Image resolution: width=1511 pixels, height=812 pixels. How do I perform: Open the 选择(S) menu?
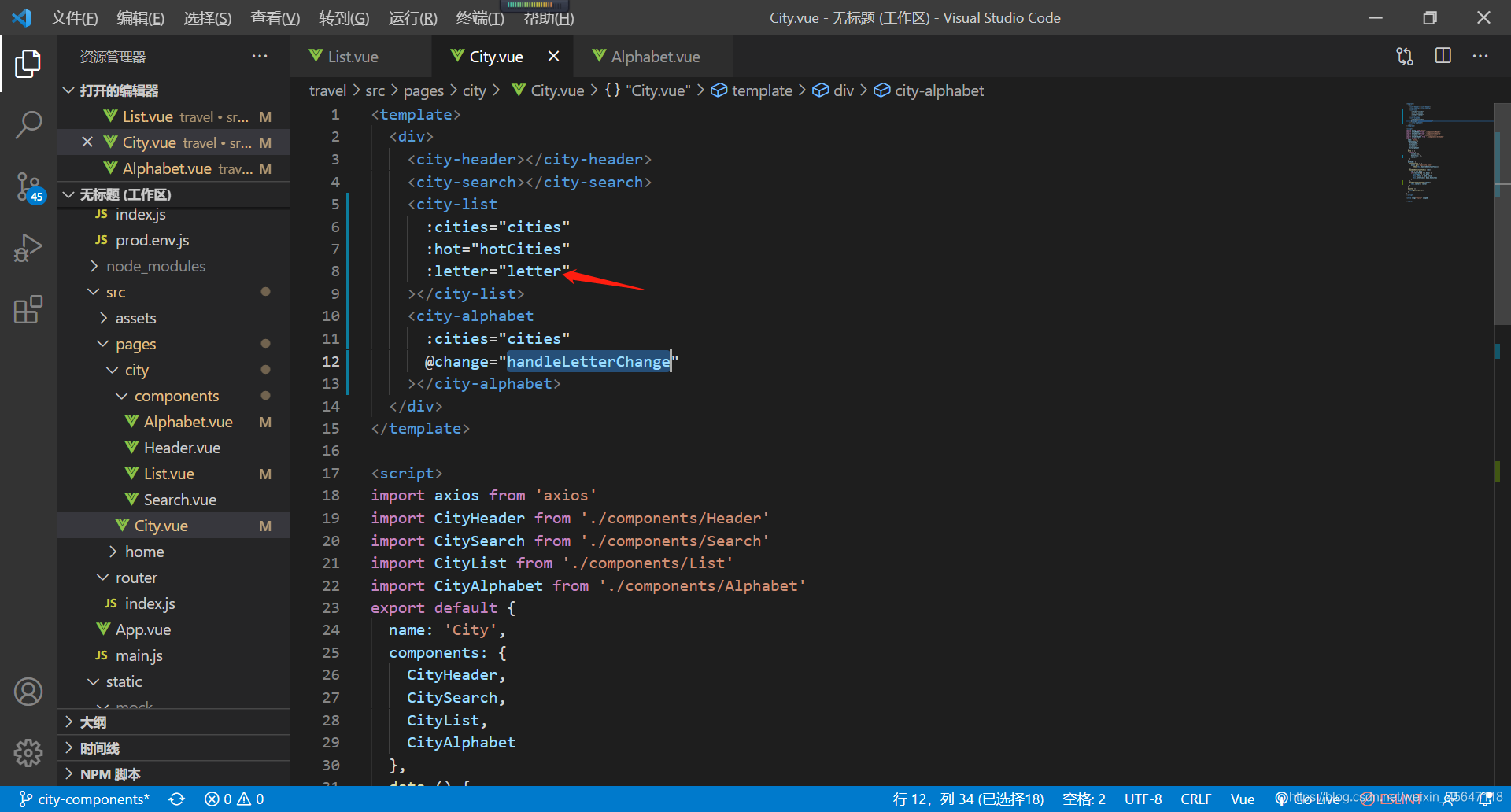[x=207, y=18]
